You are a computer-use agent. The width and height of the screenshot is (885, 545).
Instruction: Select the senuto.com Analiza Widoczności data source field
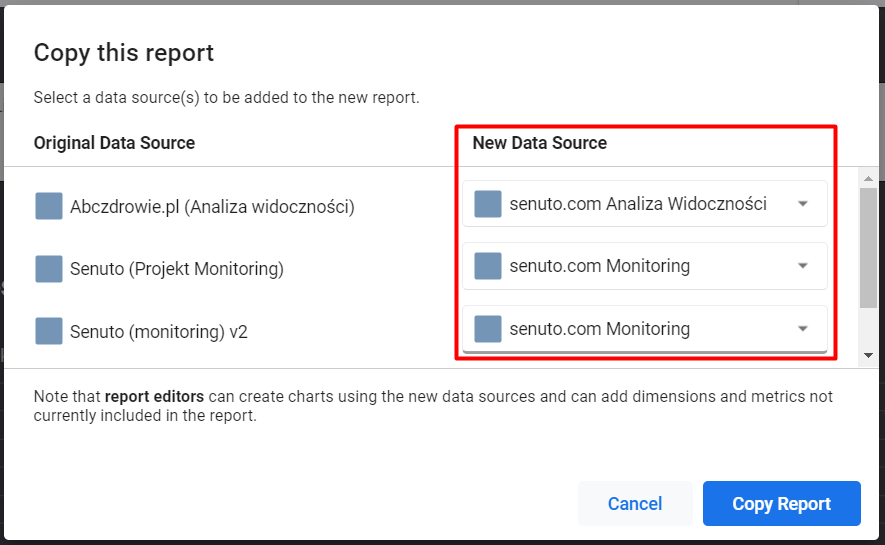tap(645, 204)
